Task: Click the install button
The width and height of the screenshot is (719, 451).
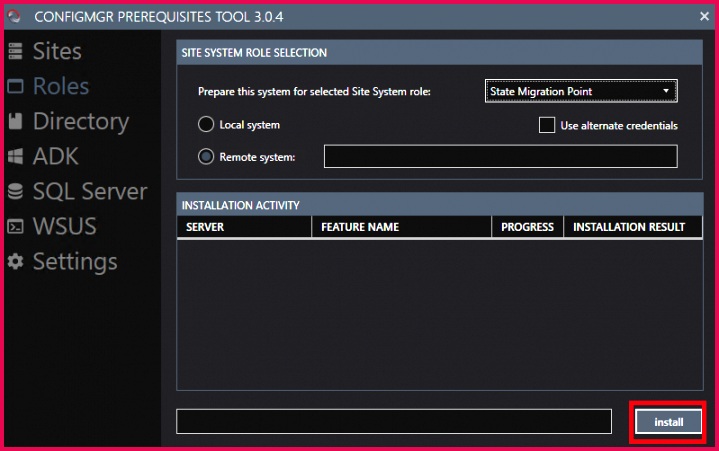Action: 669,422
